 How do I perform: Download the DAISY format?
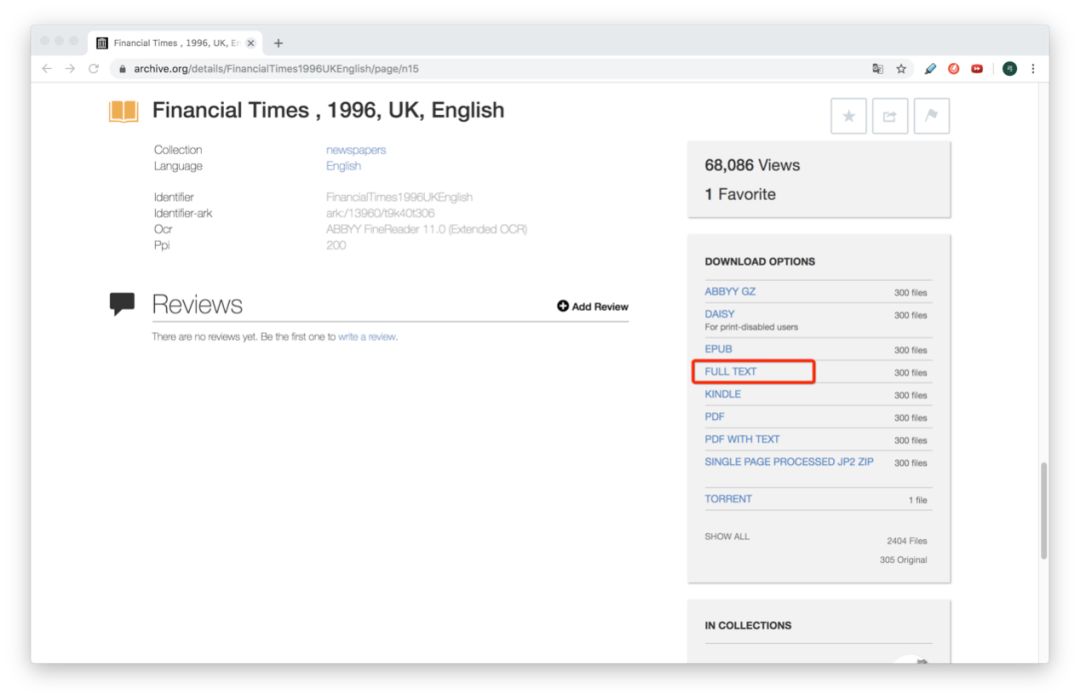pos(719,313)
